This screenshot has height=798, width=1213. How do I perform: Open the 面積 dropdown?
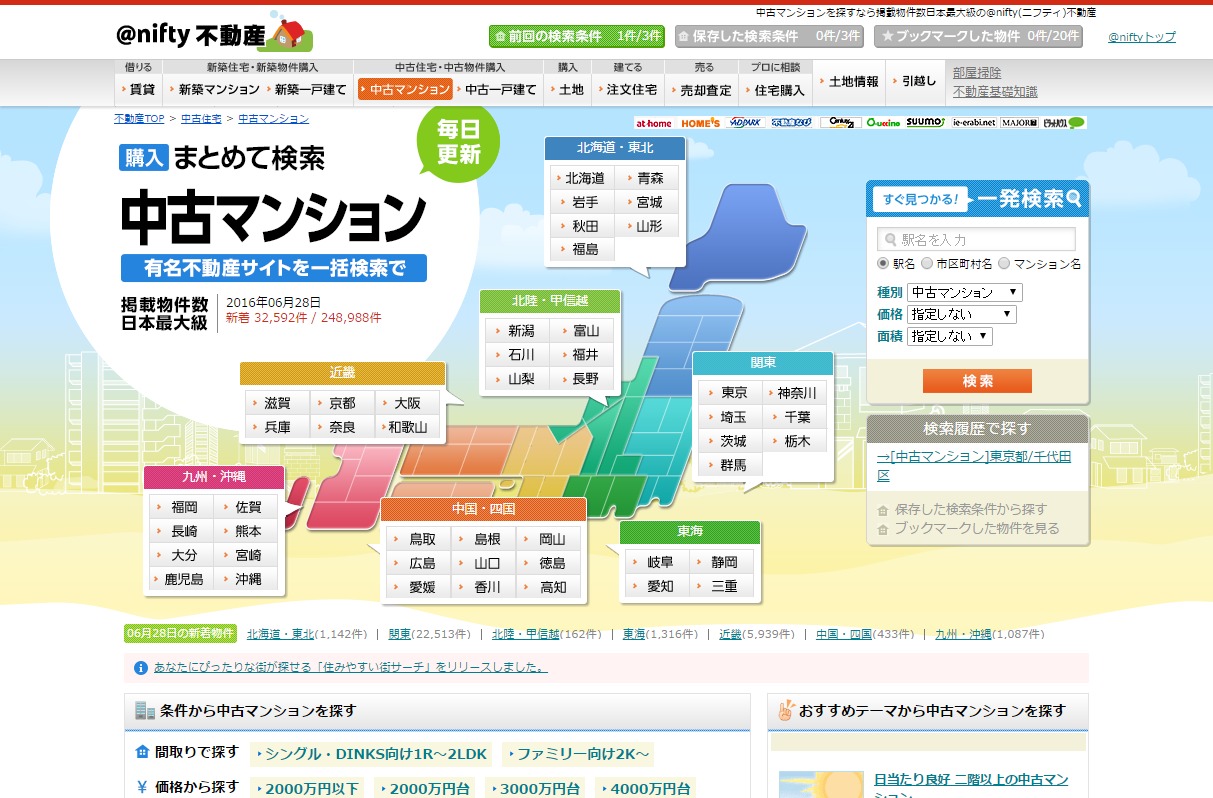pyautogui.click(x=949, y=336)
